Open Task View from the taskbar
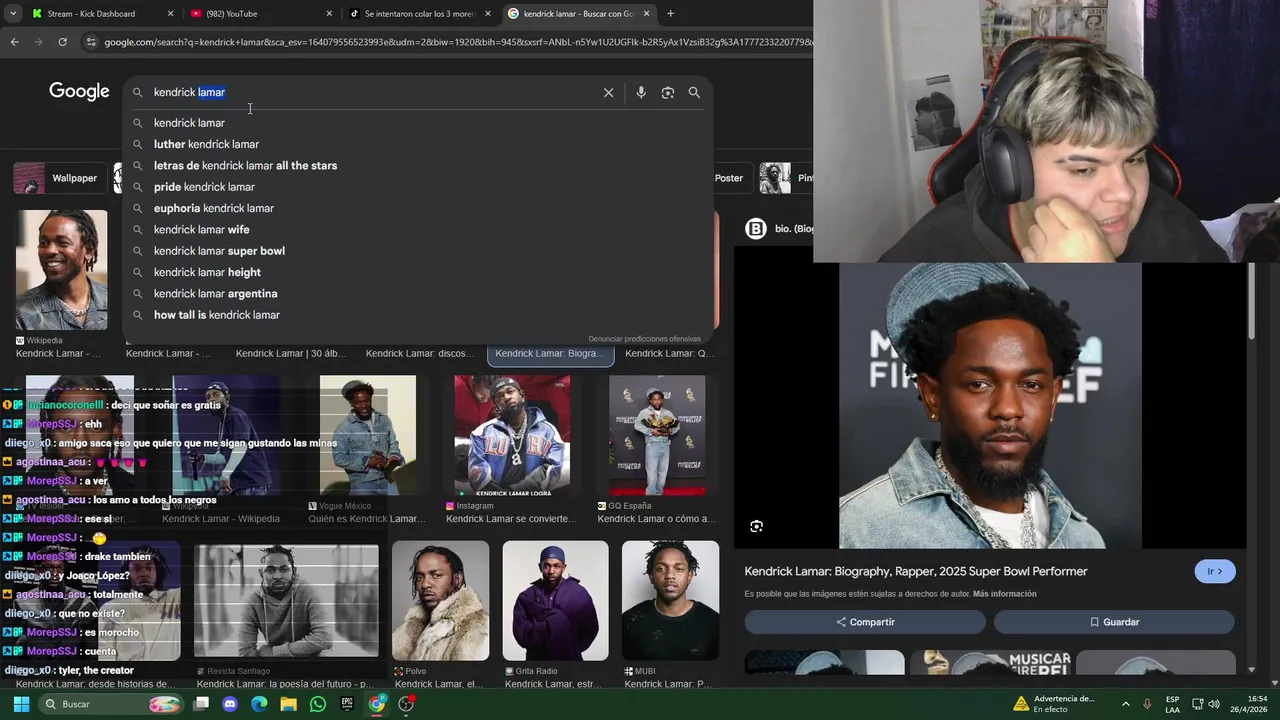1280x720 pixels. coord(201,704)
